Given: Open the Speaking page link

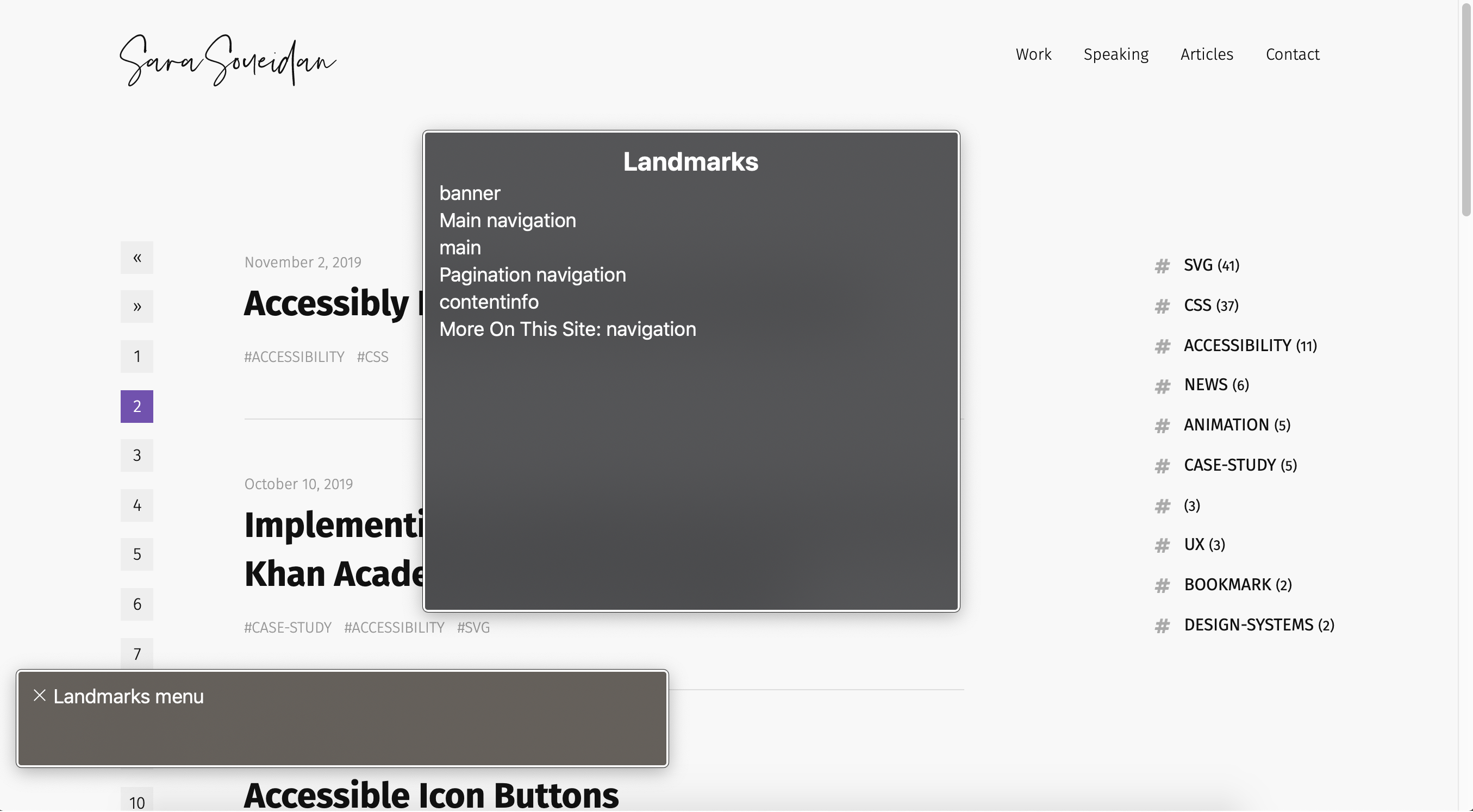Looking at the screenshot, I should click(1115, 54).
